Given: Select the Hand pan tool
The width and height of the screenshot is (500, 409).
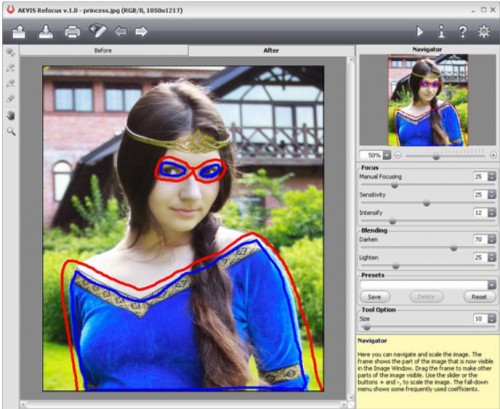Looking at the screenshot, I should (11, 116).
